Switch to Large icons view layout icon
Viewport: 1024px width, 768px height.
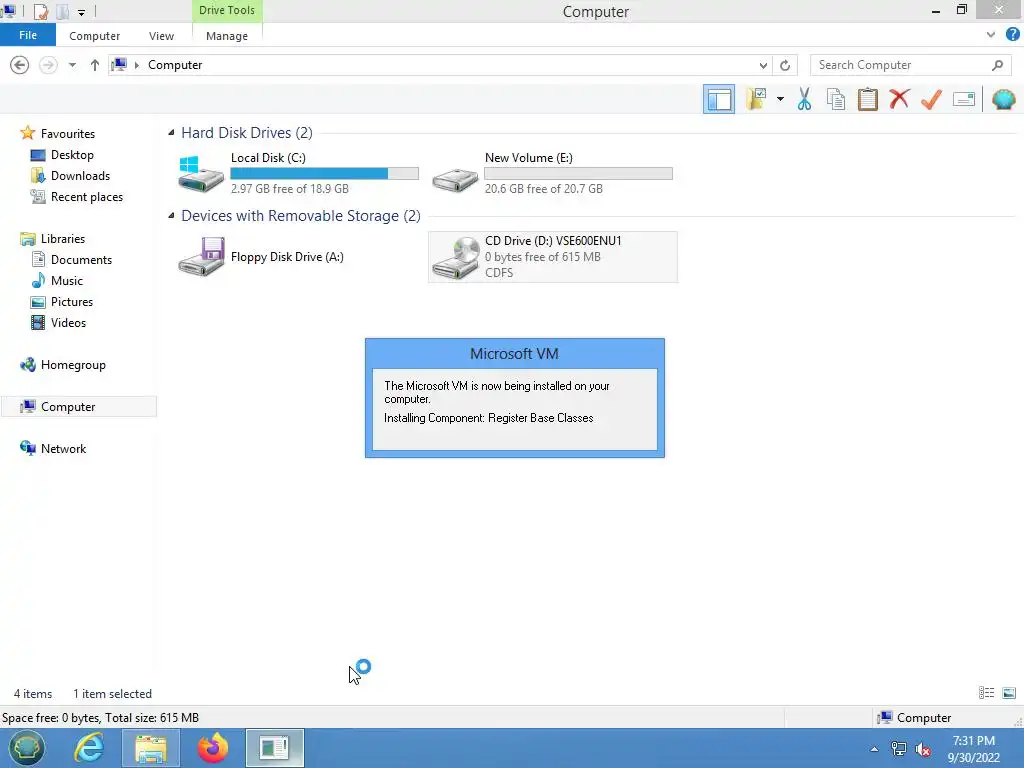pos(1009,693)
